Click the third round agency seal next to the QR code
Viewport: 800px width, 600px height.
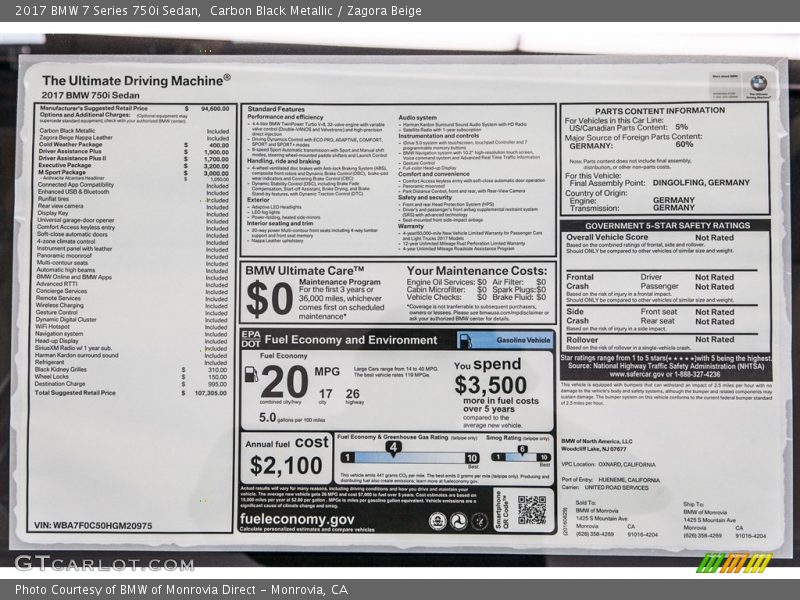point(479,520)
